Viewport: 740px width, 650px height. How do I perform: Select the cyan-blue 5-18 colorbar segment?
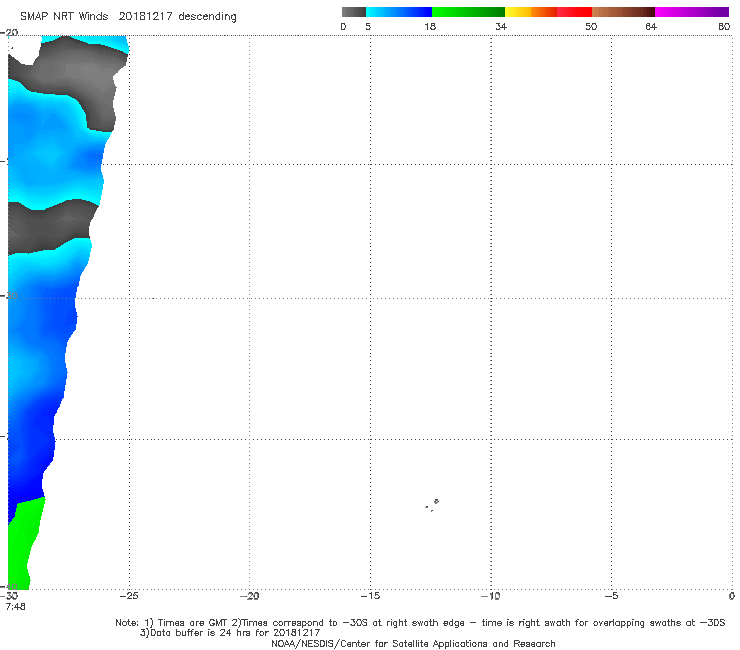tap(399, 12)
